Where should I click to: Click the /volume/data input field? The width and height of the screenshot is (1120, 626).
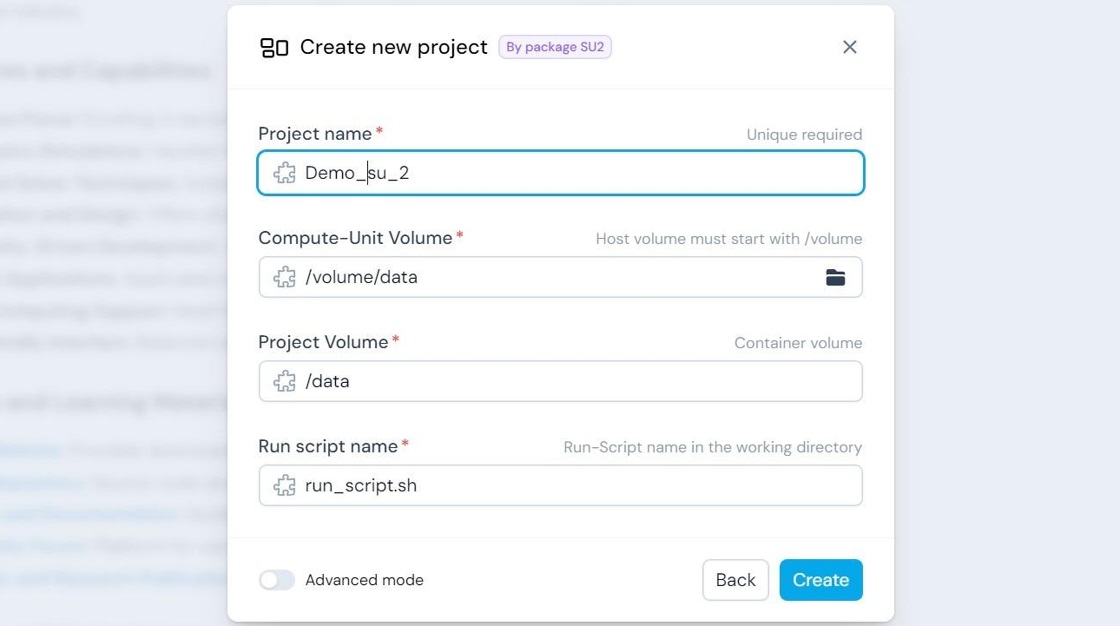pos(561,277)
